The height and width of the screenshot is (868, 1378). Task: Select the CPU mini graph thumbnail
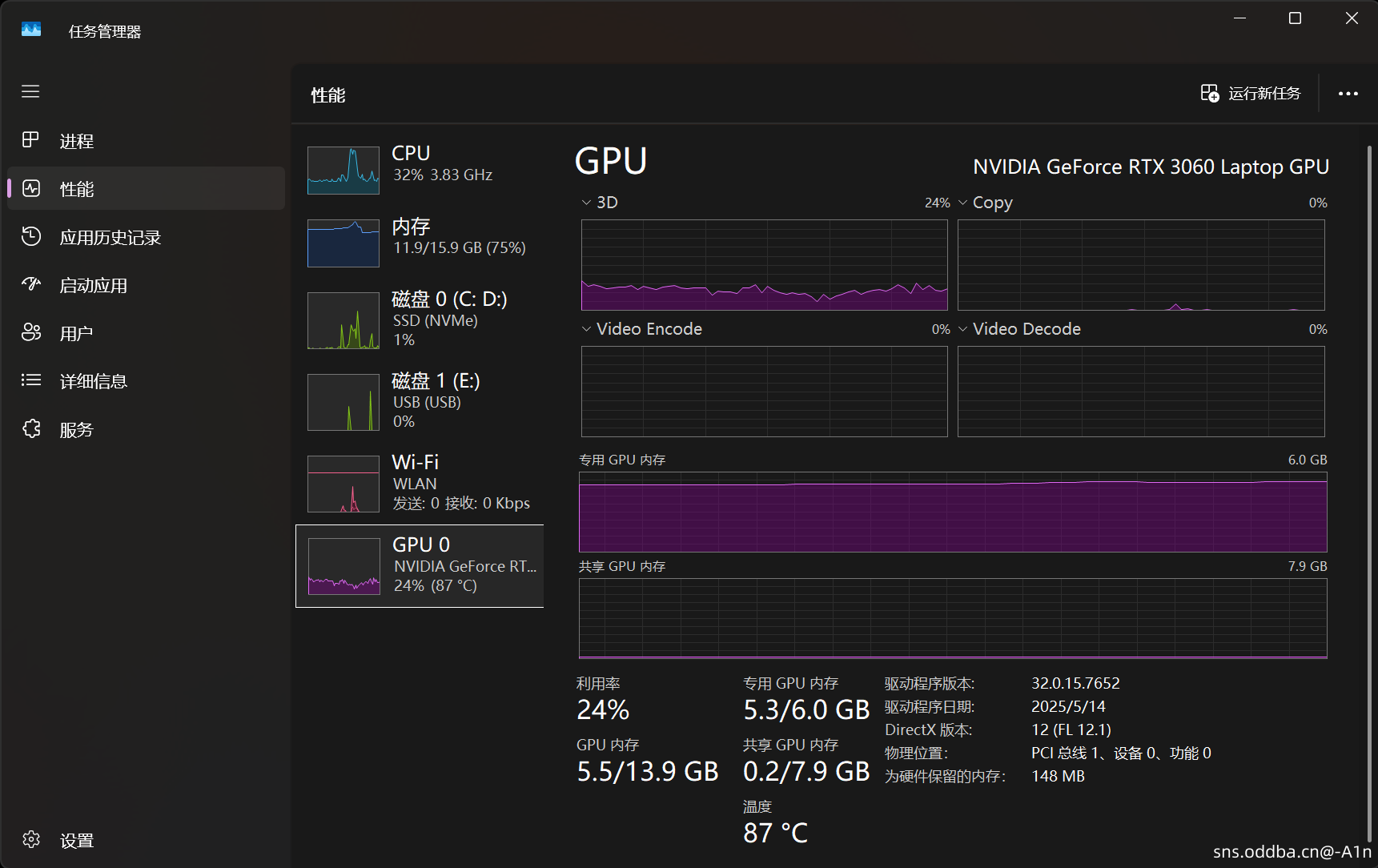[343, 171]
